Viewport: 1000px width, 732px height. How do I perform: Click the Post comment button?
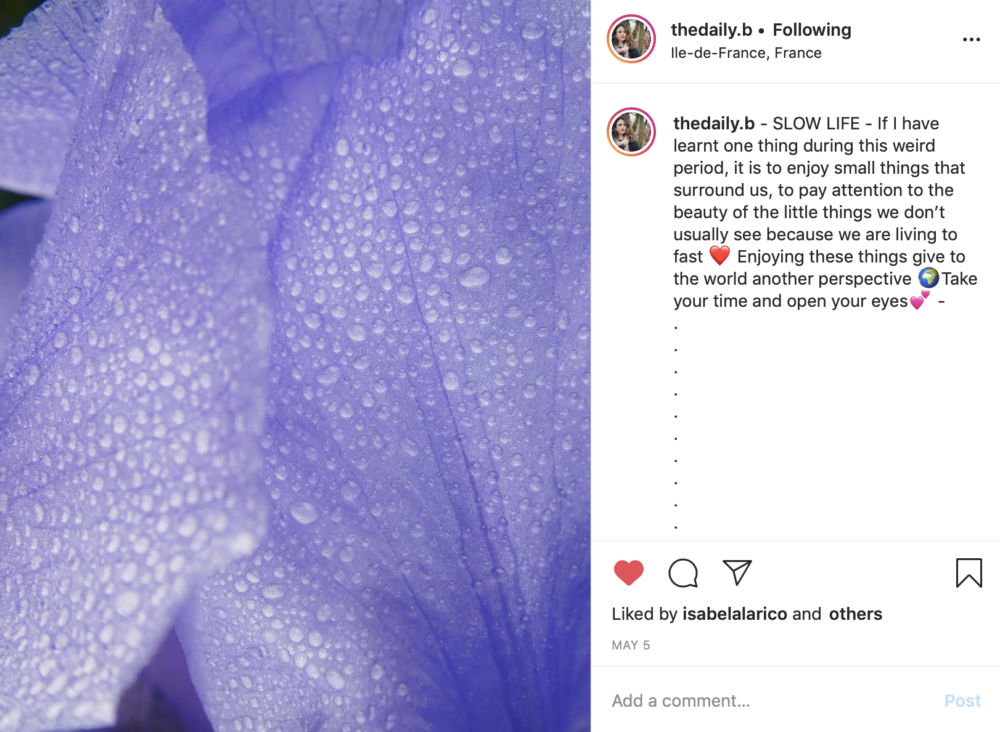pos(962,701)
